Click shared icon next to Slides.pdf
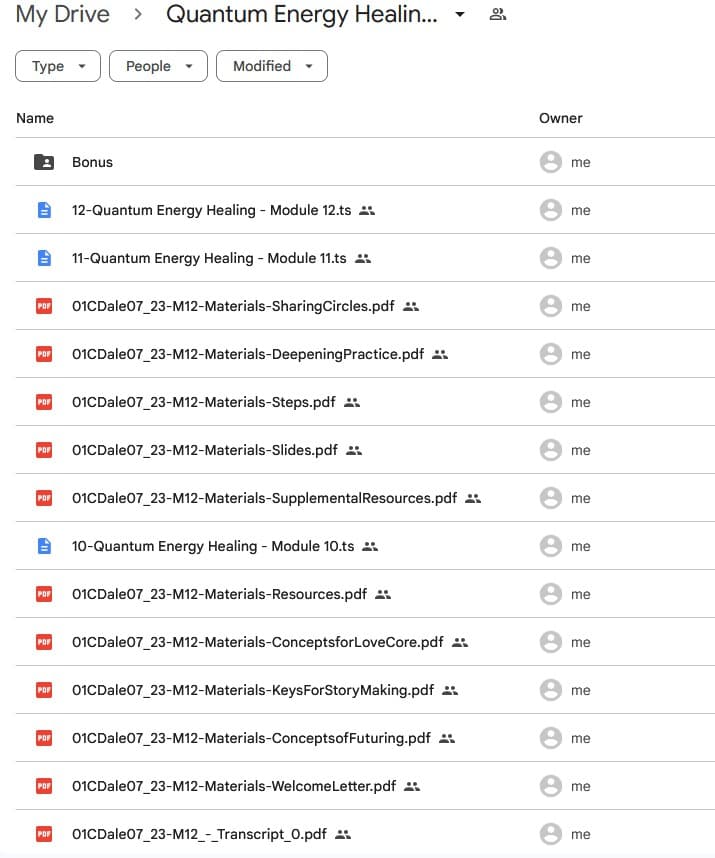715x858 pixels. [x=354, y=450]
